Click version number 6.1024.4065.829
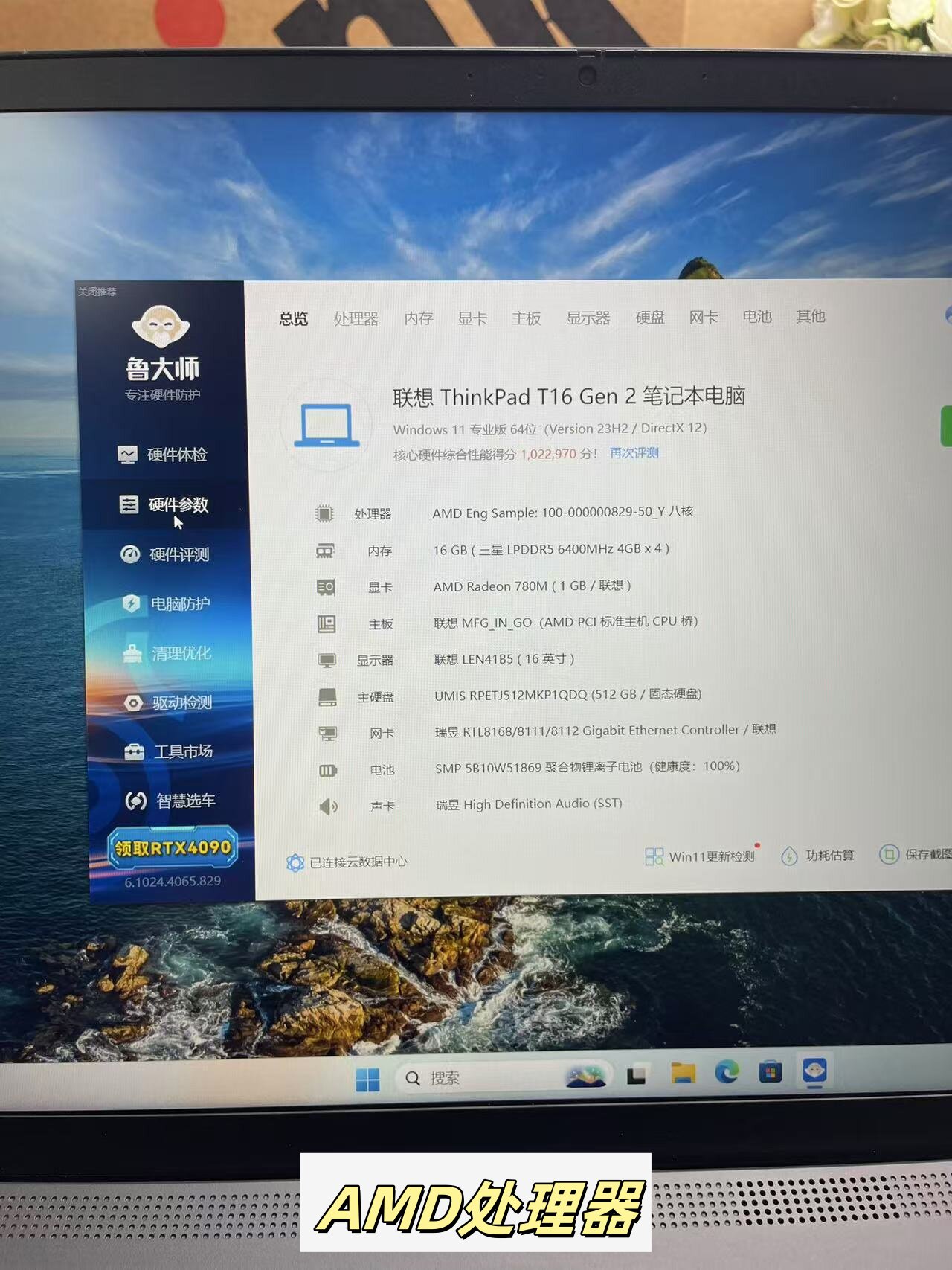The height and width of the screenshot is (1270, 952). coord(173,882)
